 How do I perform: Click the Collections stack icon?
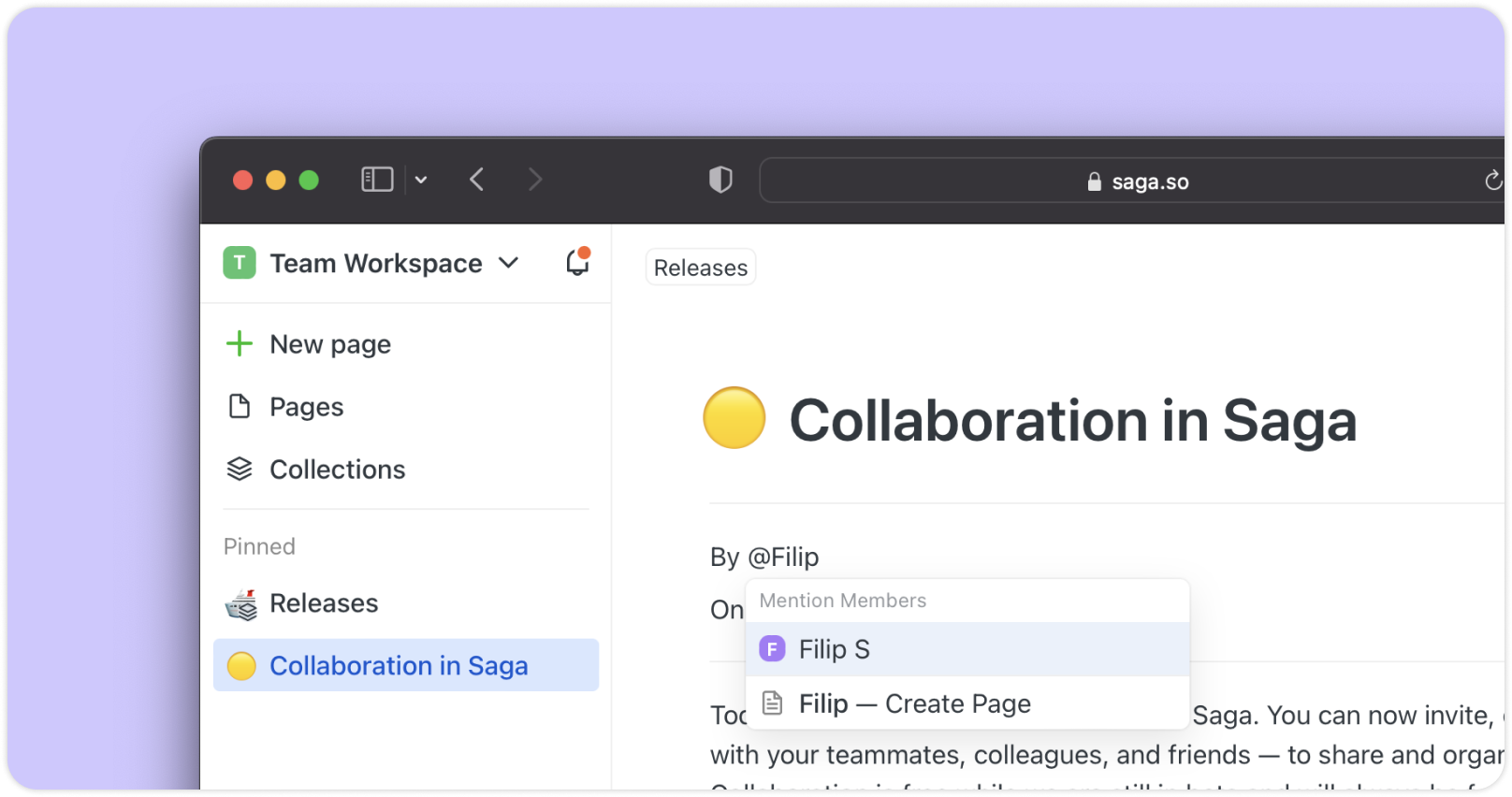(240, 470)
